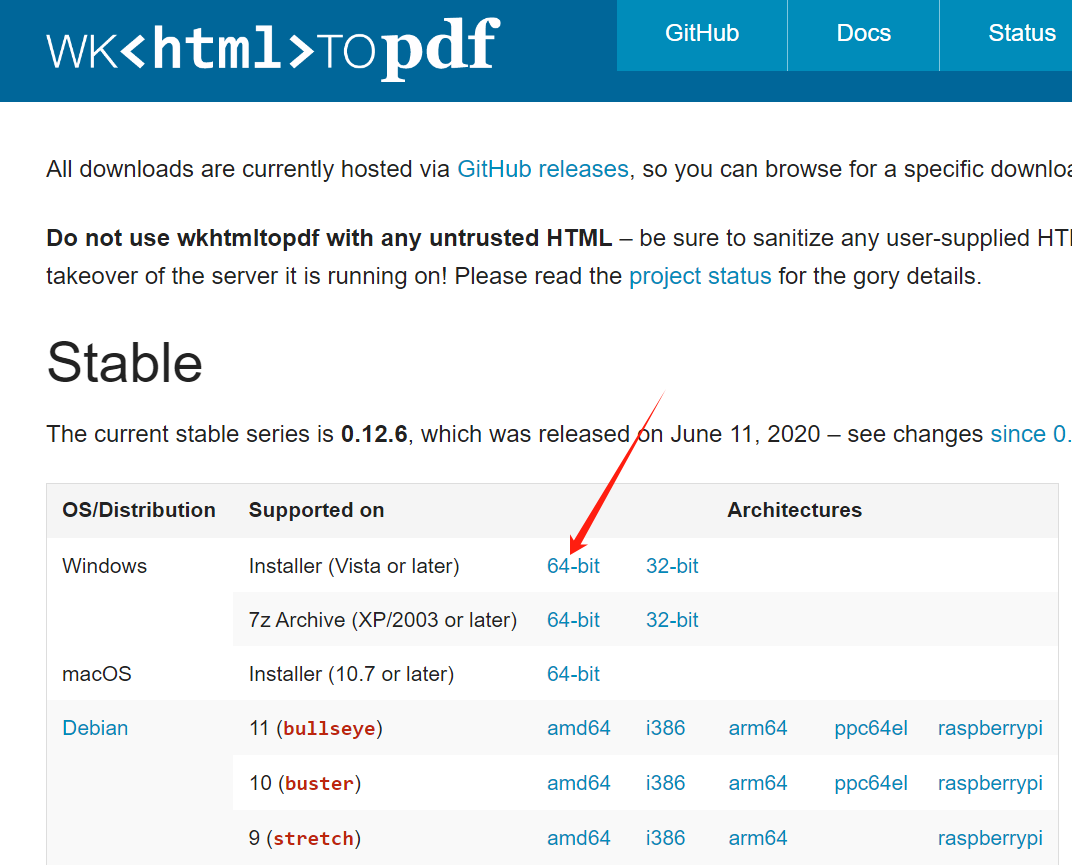Screen dimensions: 1072x865
Task: Download Debian 11 bullseye i386 package
Action: pyautogui.click(x=665, y=728)
